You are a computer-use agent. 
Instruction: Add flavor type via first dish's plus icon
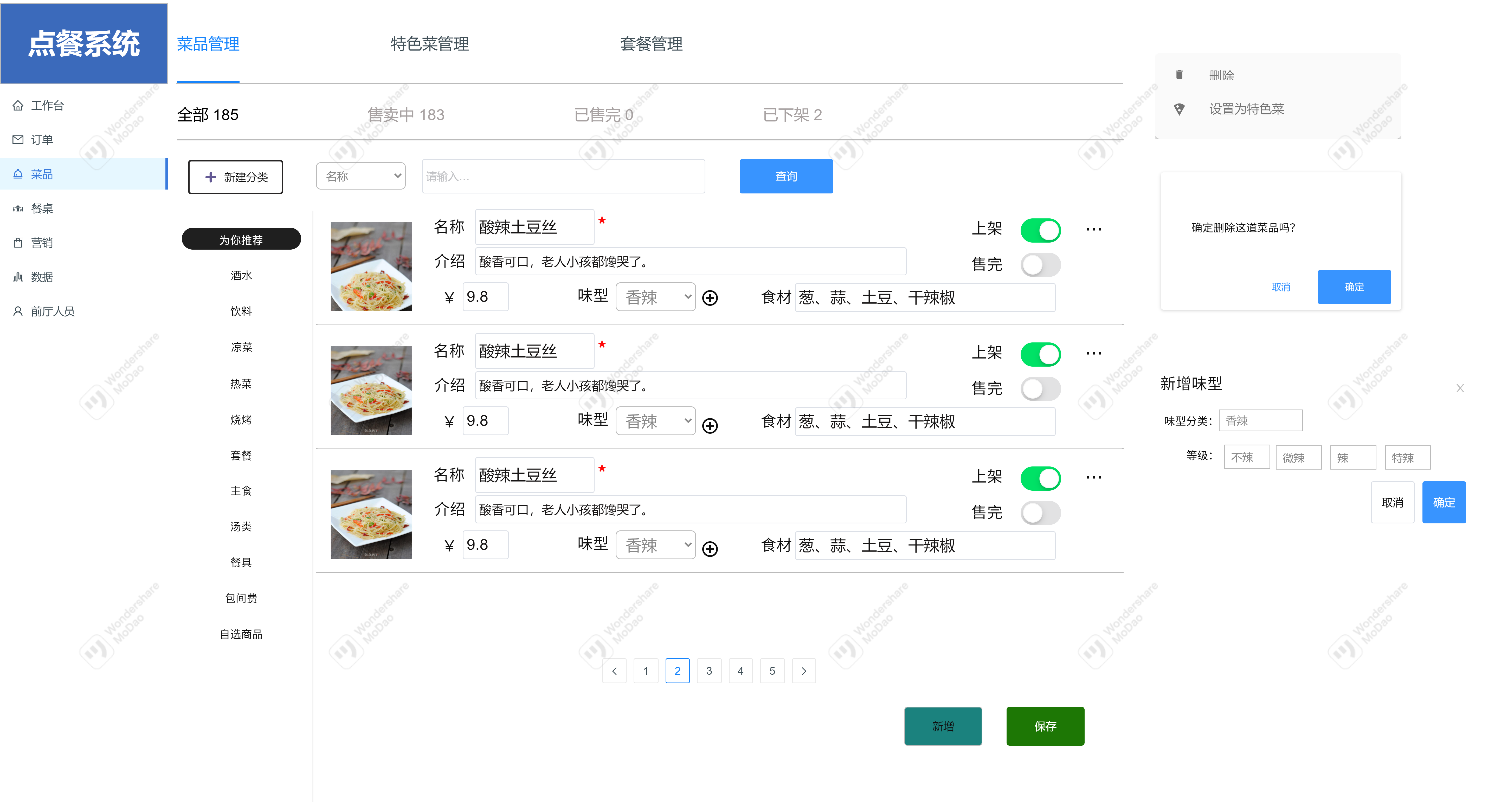coord(710,297)
